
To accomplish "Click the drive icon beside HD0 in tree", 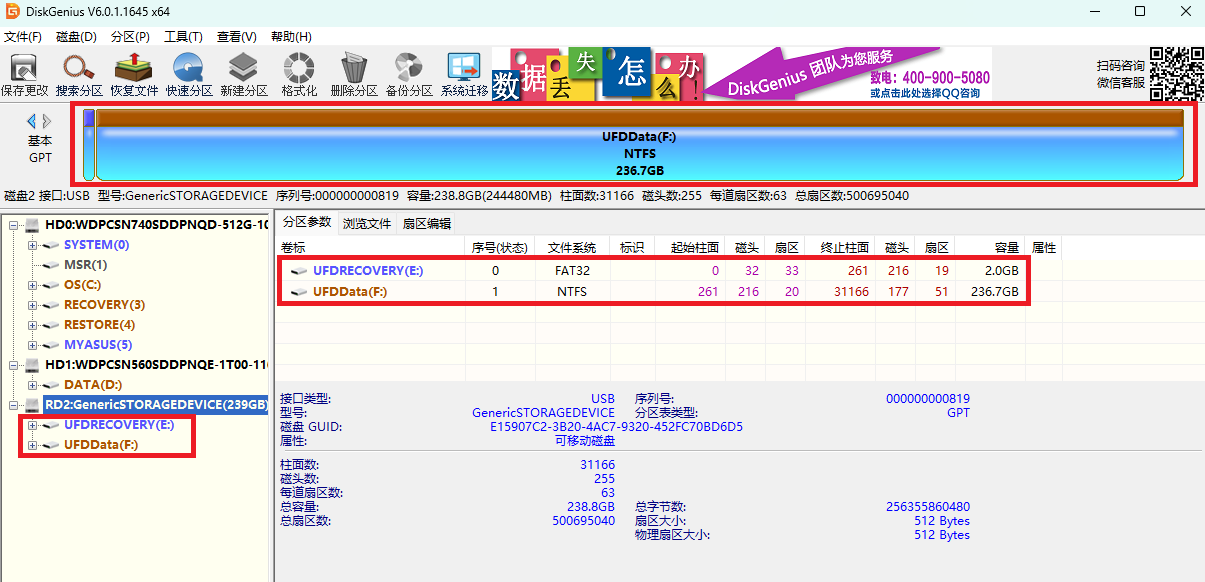I will coord(33,225).
